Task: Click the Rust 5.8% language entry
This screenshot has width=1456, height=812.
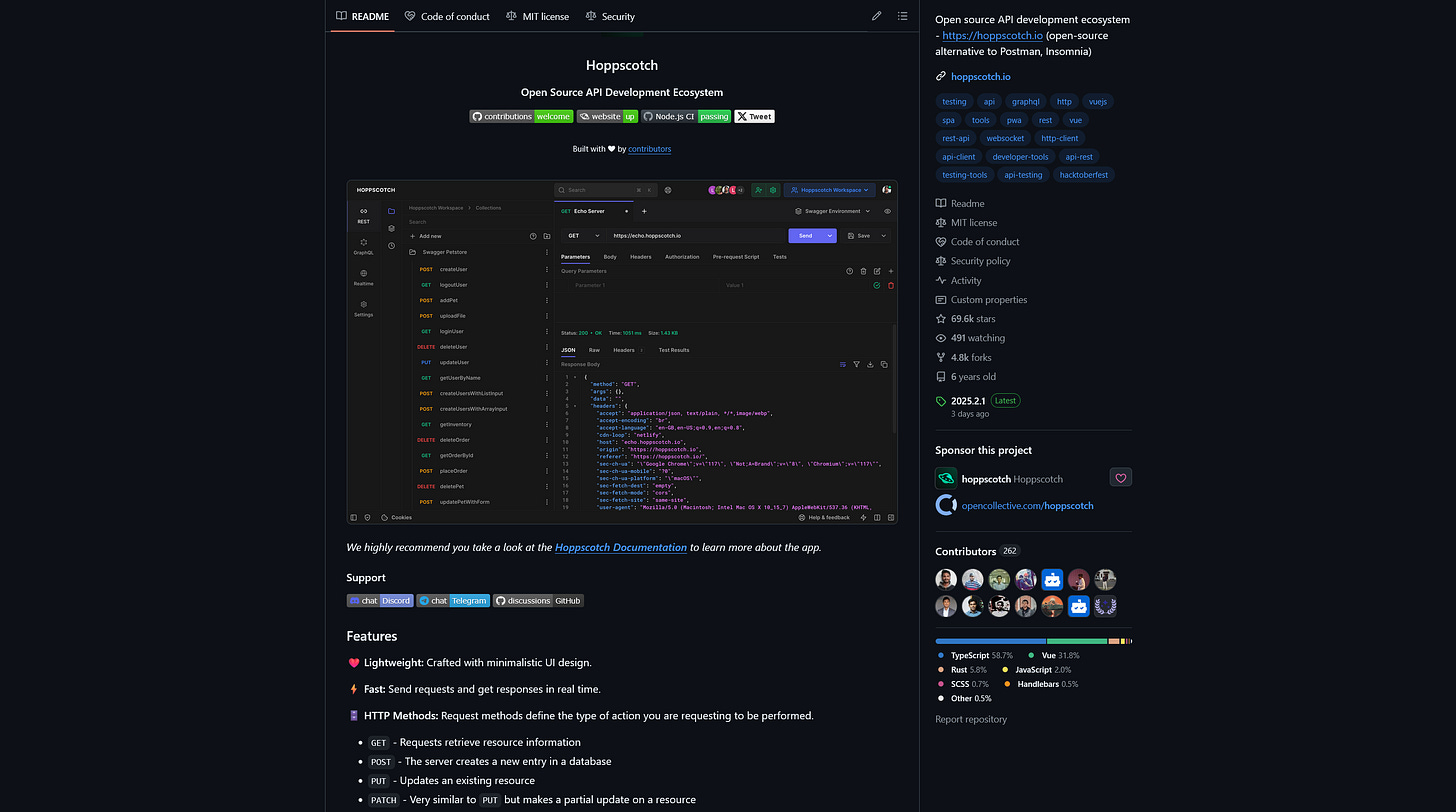Action: pos(962,670)
